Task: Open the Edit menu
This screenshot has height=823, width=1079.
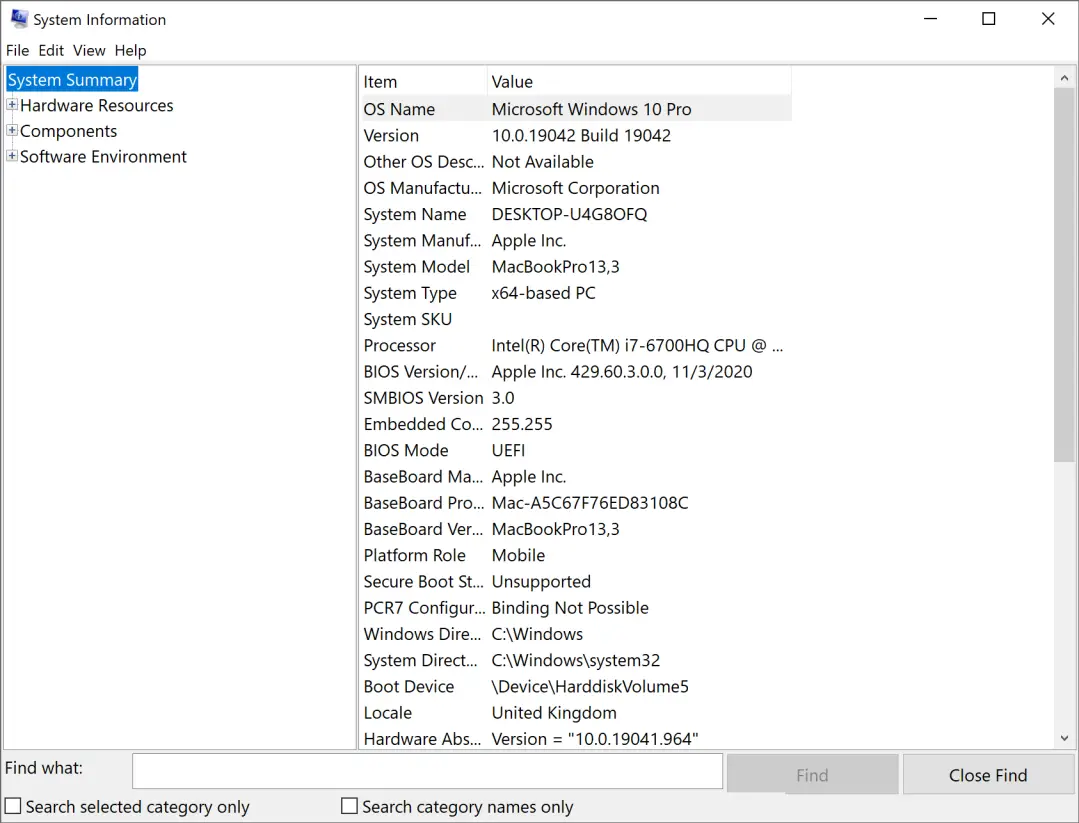Action: pyautogui.click(x=51, y=50)
